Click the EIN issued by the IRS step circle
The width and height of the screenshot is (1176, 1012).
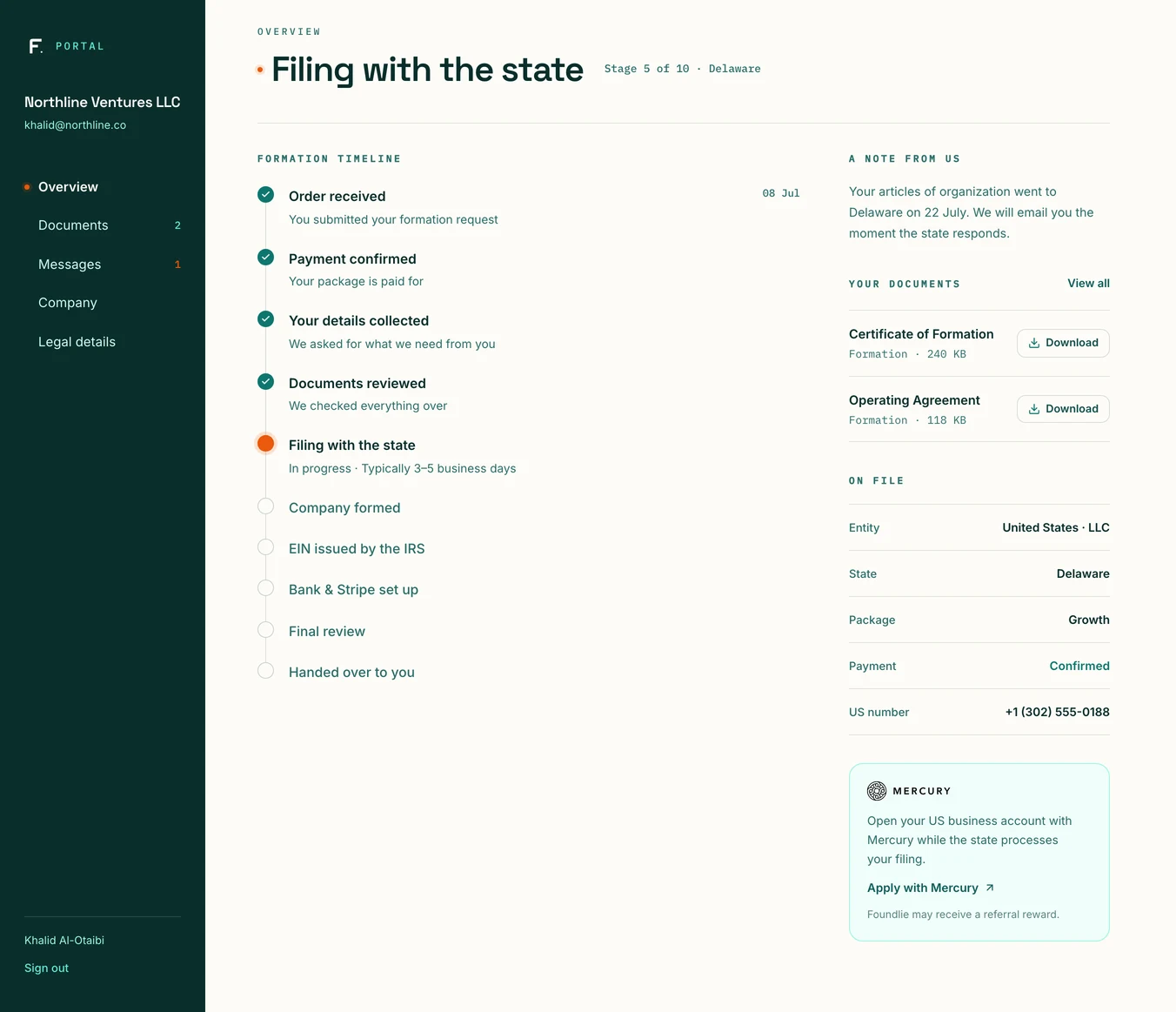coord(266,547)
